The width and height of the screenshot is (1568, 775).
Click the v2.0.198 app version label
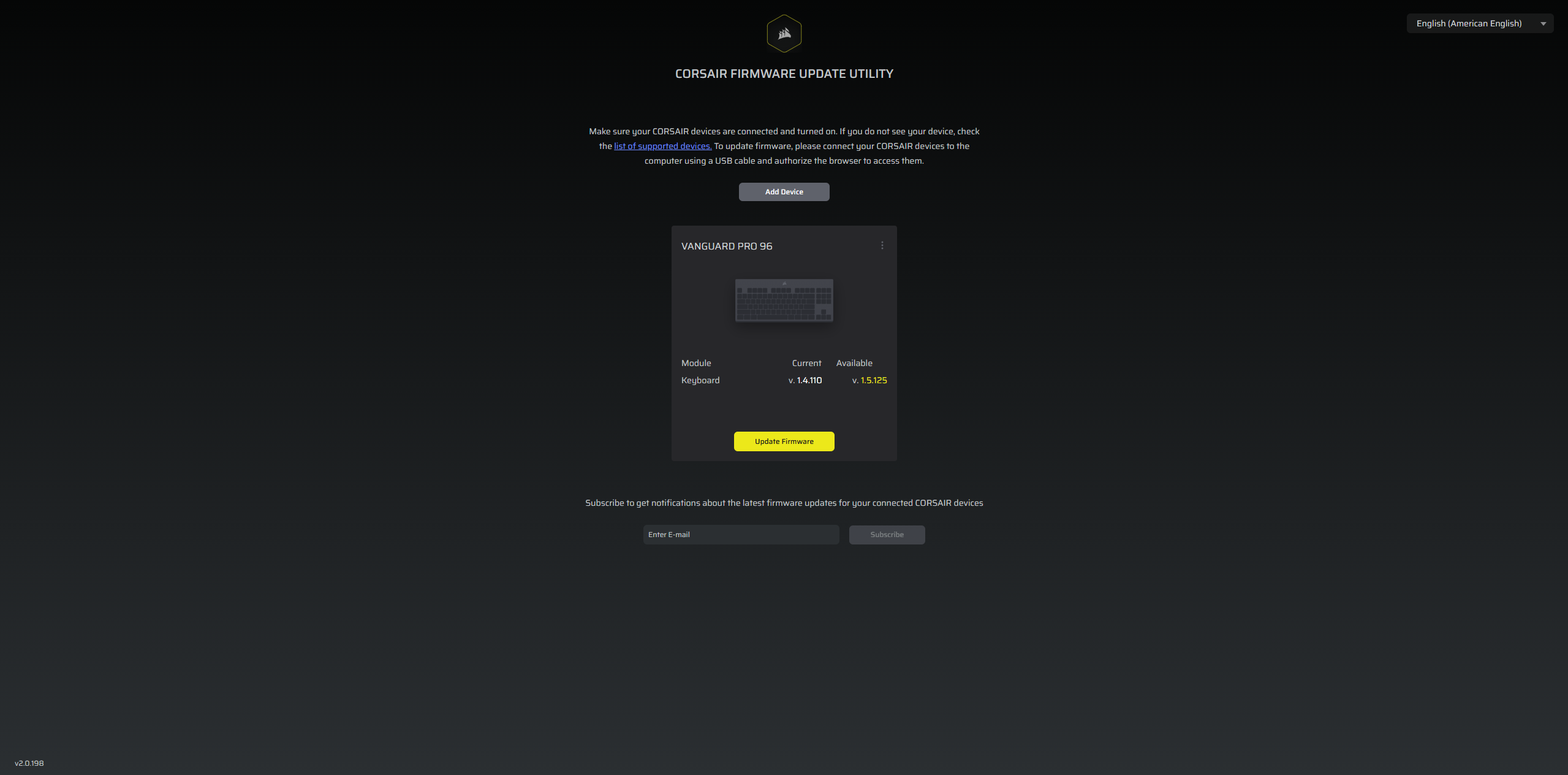tap(29, 763)
